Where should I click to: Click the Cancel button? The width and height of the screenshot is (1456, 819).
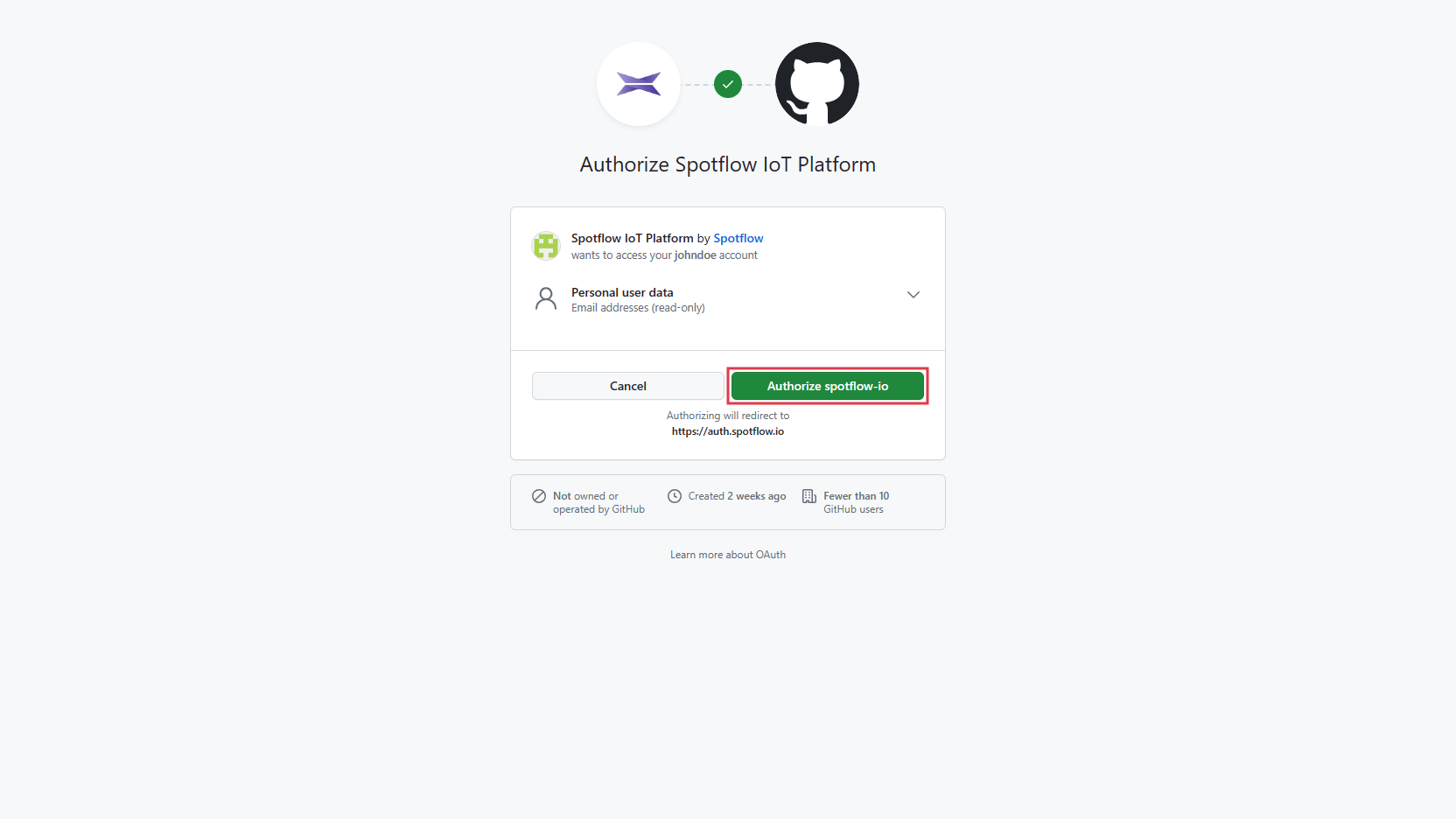pos(628,386)
